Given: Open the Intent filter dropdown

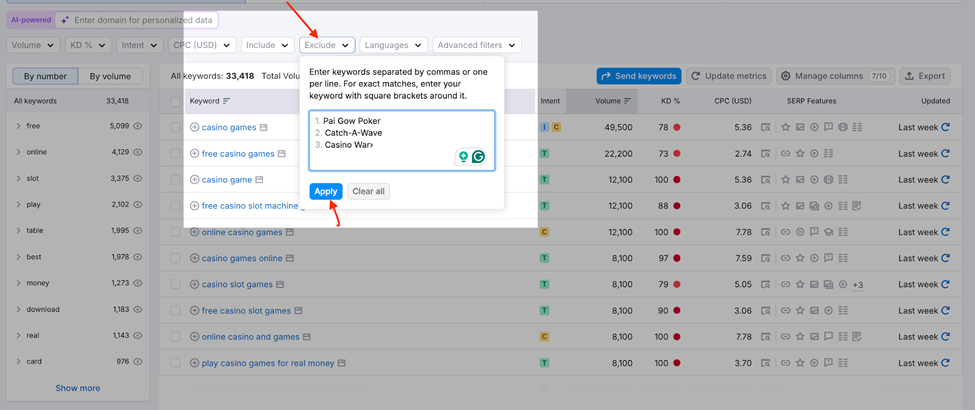Looking at the screenshot, I should [x=140, y=45].
